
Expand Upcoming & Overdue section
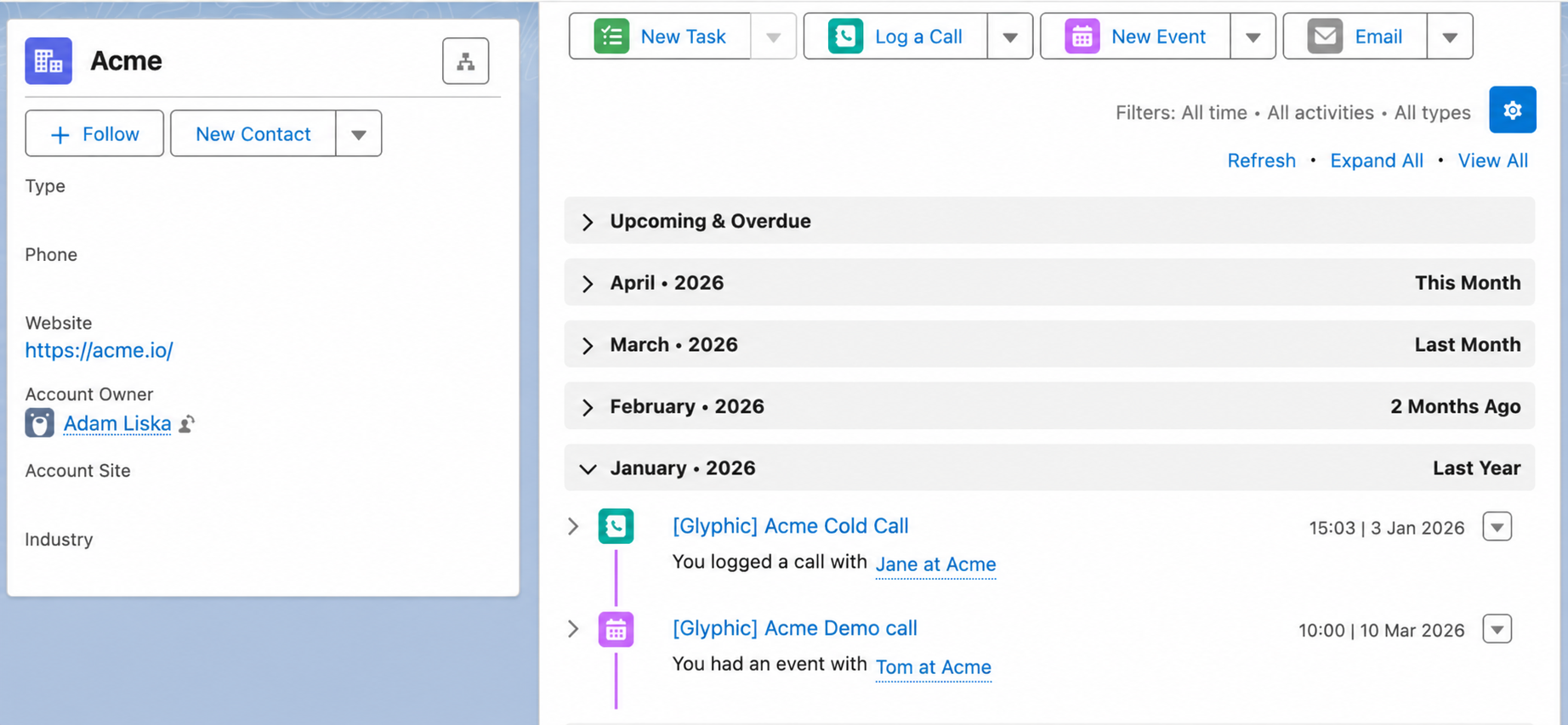click(x=588, y=222)
